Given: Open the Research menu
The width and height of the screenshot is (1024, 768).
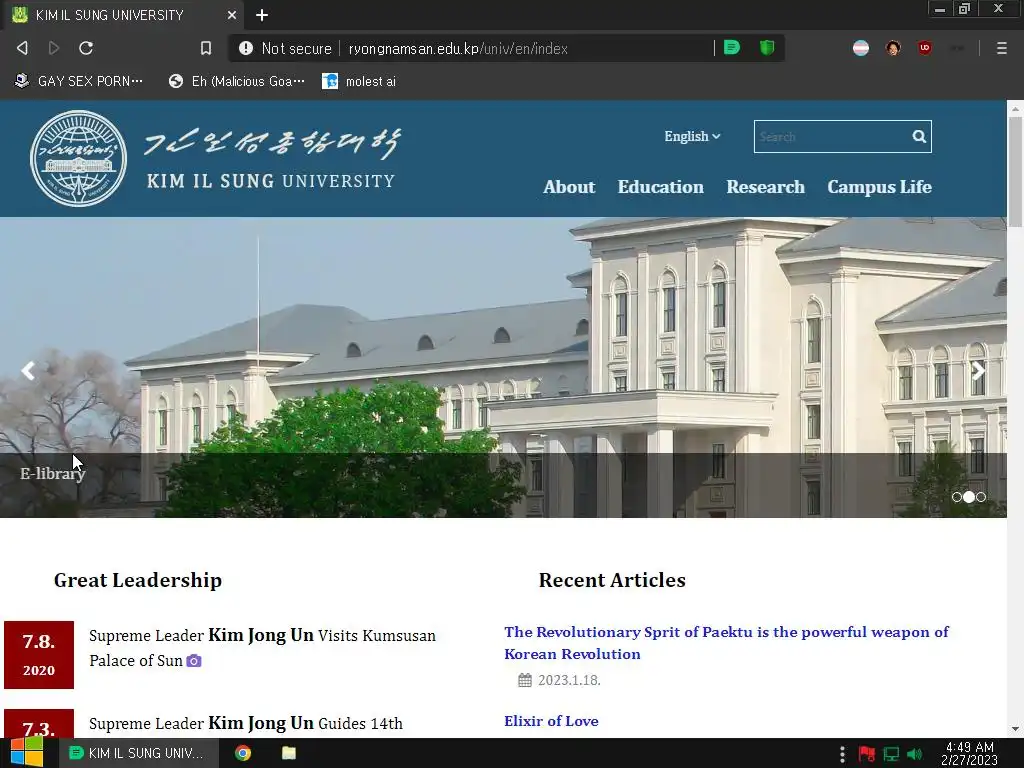Looking at the screenshot, I should pyautogui.click(x=765, y=187).
